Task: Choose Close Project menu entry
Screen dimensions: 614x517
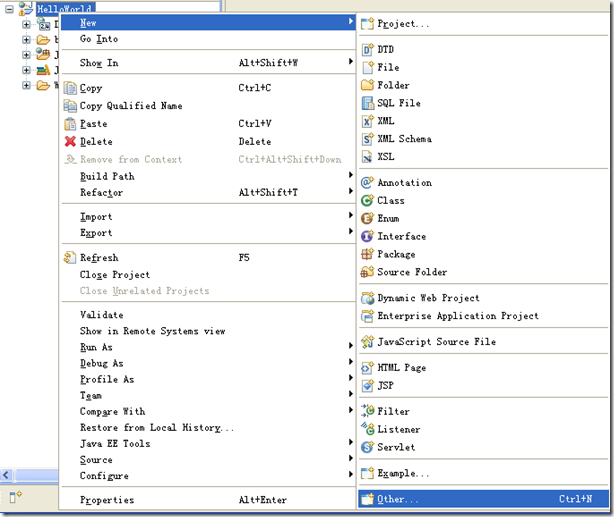Action: 208,275
